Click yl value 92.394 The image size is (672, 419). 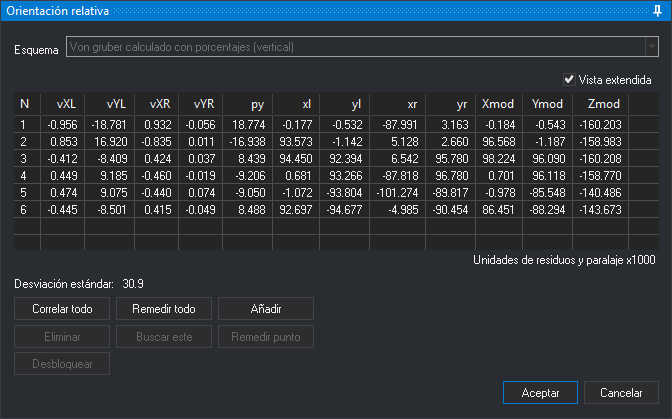coord(345,159)
